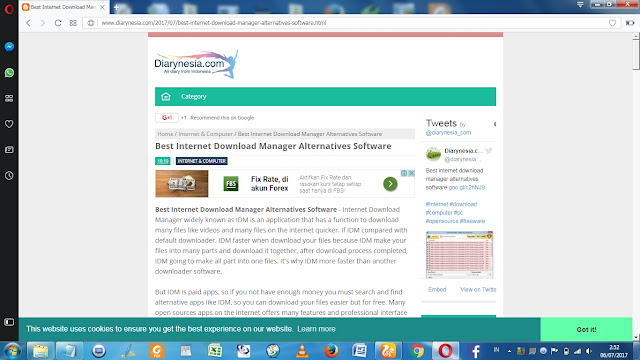Close the Best Internet Download Manager tab
This screenshot has height=360, width=640.
tap(102, 7)
